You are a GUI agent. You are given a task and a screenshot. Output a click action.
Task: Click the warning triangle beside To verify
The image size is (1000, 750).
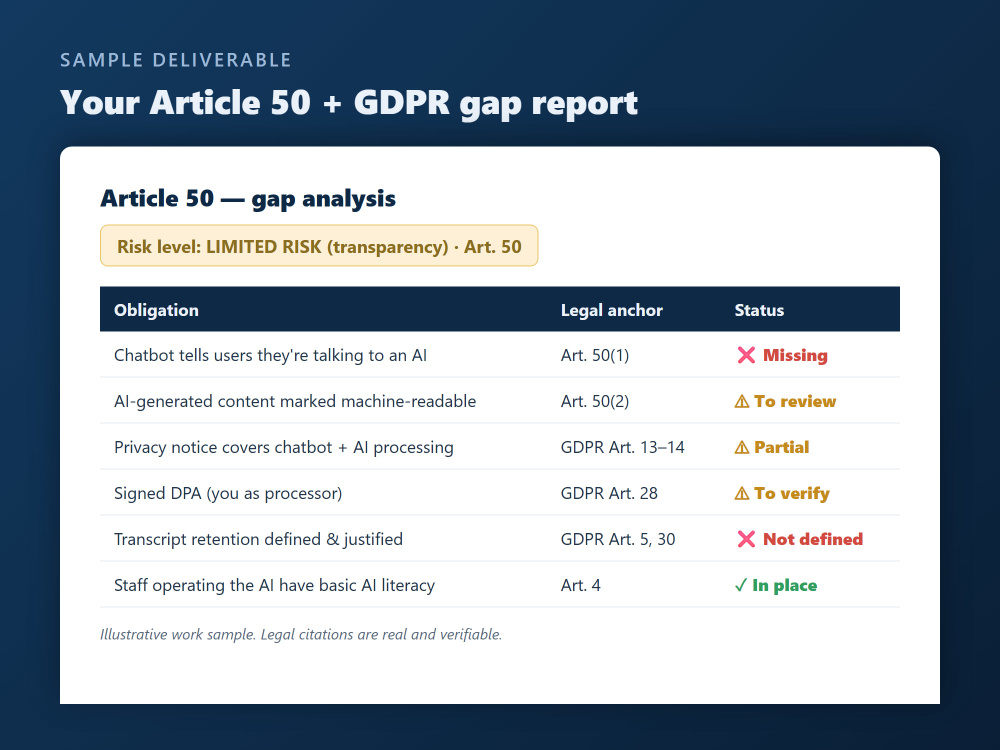click(x=742, y=494)
